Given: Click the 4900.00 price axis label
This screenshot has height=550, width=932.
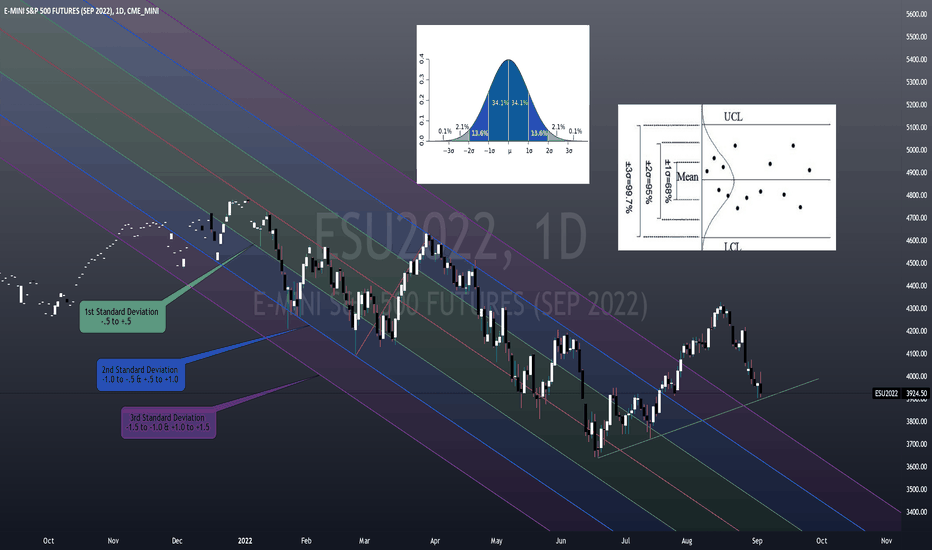Looking at the screenshot, I should tap(916, 172).
